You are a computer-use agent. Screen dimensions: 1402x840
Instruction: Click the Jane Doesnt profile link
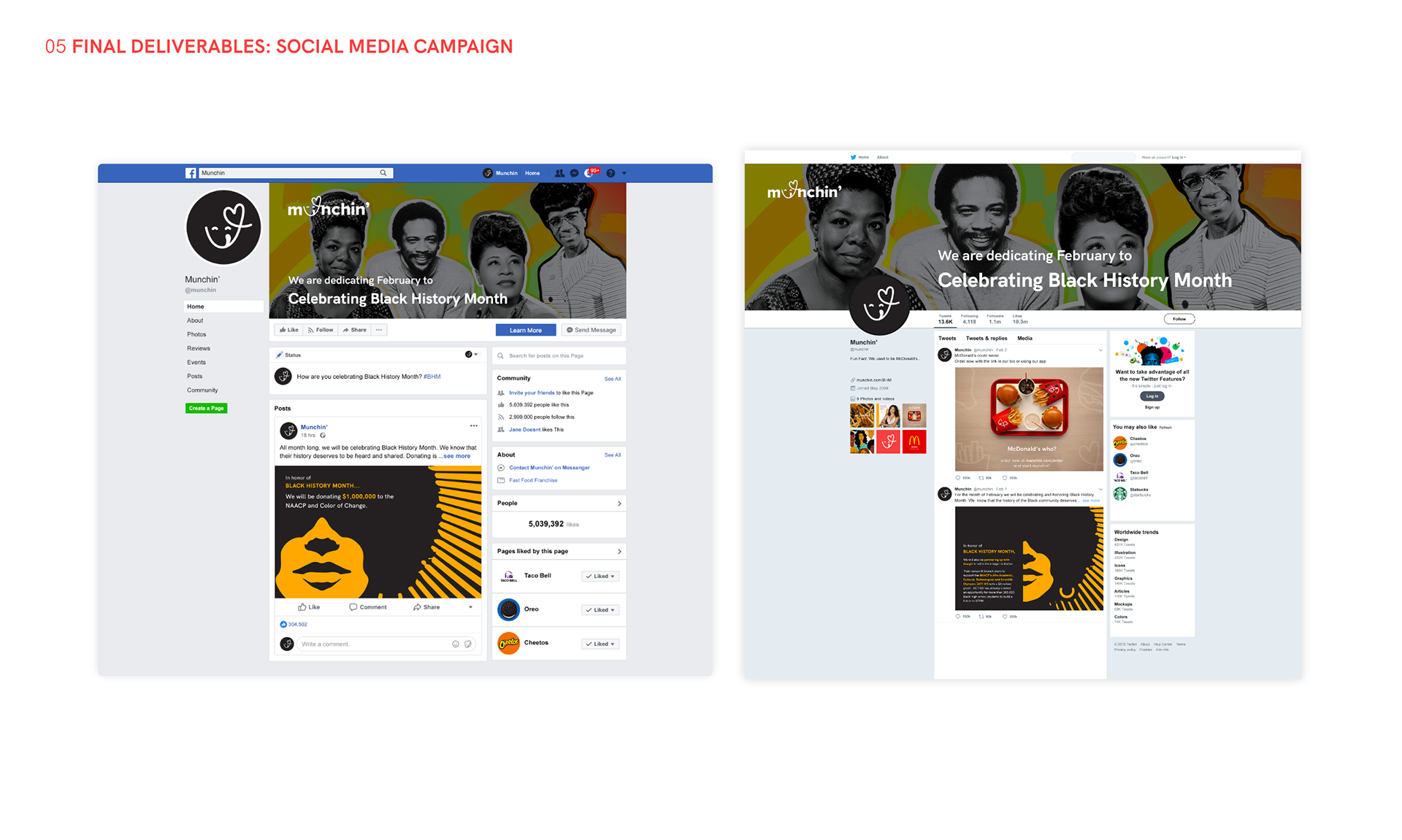tap(525, 430)
